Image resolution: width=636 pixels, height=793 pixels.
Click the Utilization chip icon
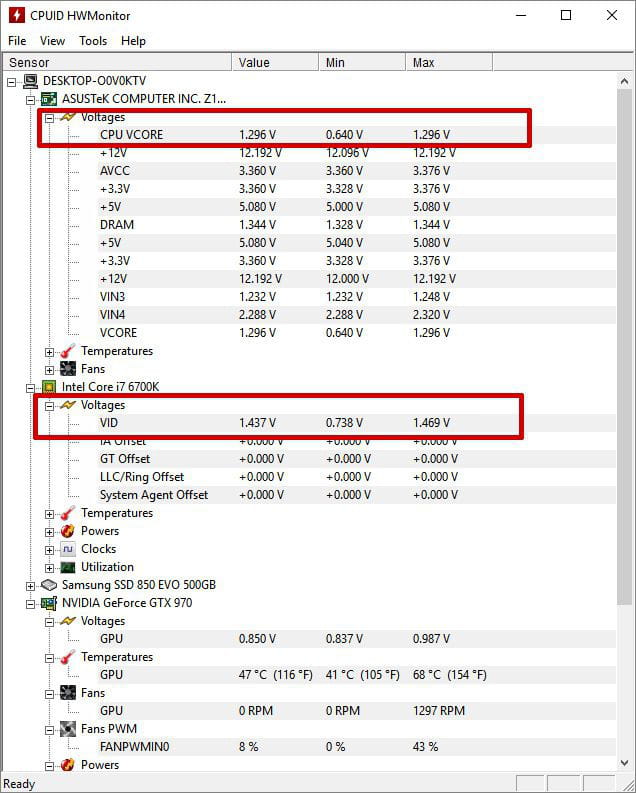[x=68, y=567]
